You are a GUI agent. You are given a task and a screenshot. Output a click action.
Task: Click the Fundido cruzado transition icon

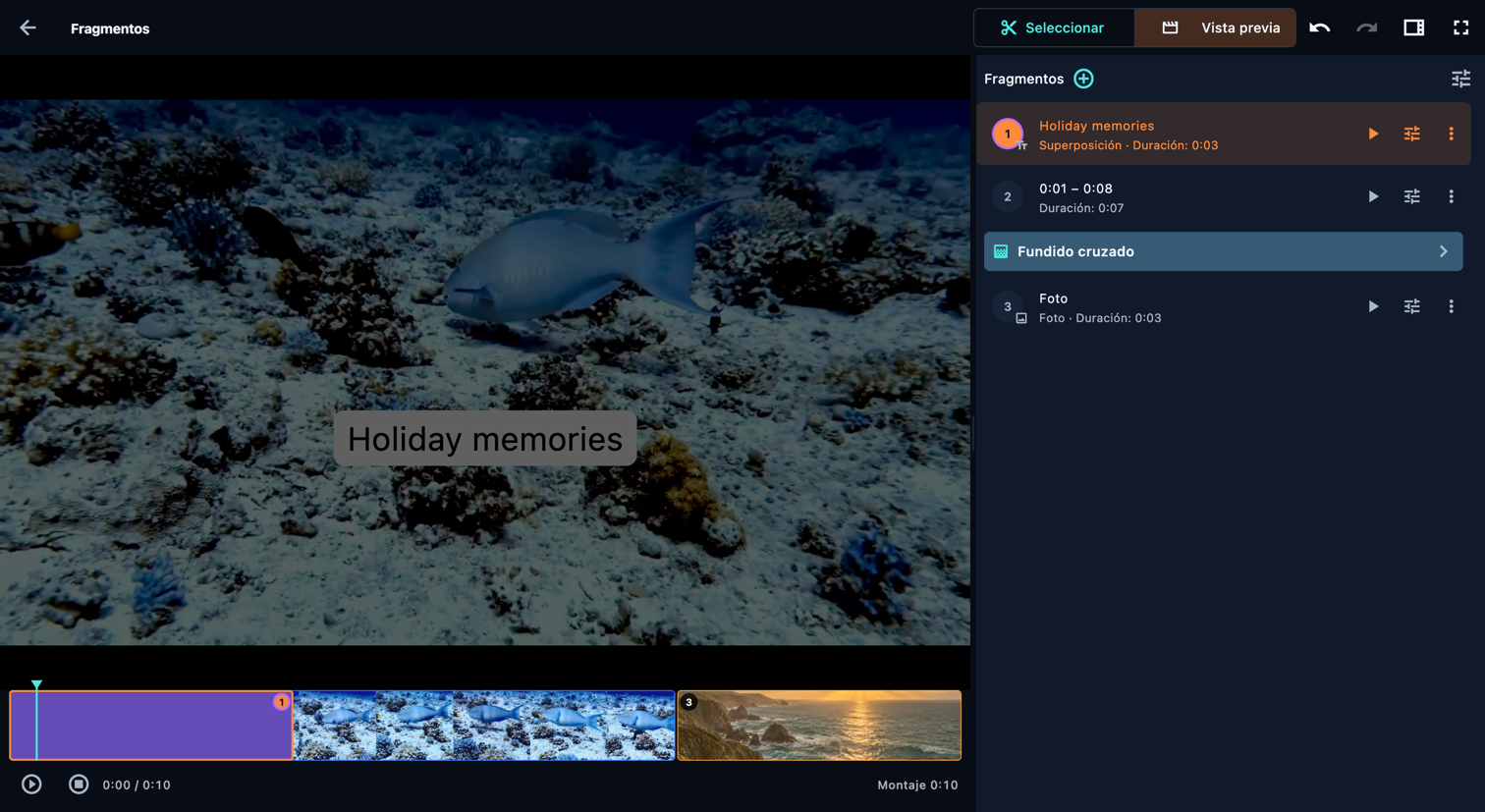coord(1001,251)
